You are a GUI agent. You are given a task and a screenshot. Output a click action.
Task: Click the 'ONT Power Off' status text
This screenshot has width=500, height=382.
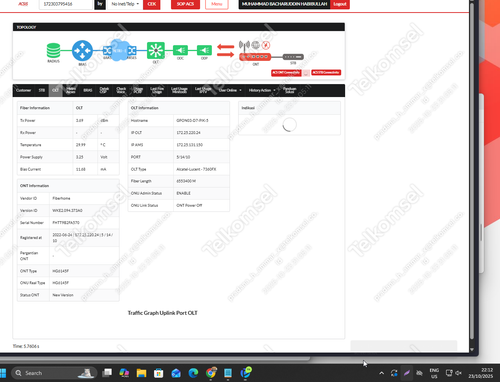189,206
